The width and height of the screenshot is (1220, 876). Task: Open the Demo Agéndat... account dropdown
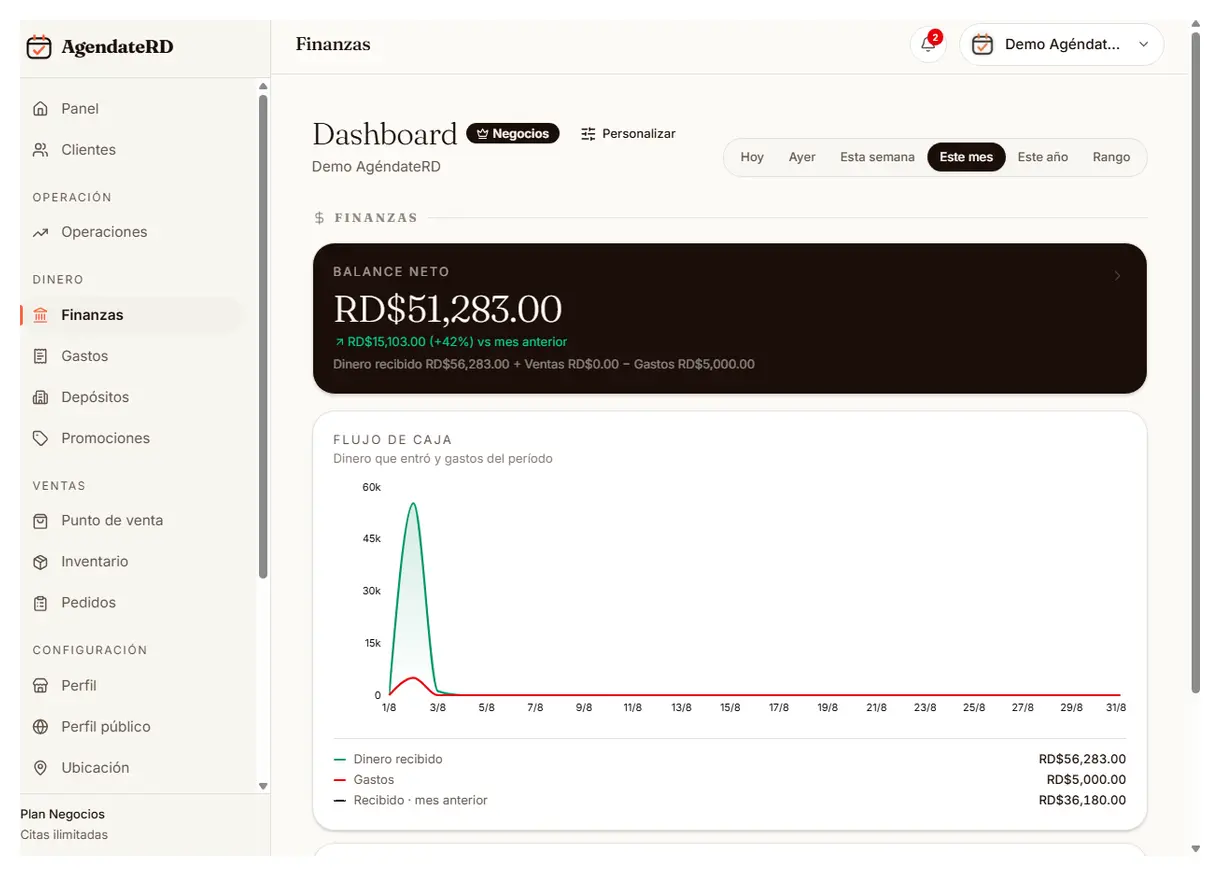point(1062,45)
